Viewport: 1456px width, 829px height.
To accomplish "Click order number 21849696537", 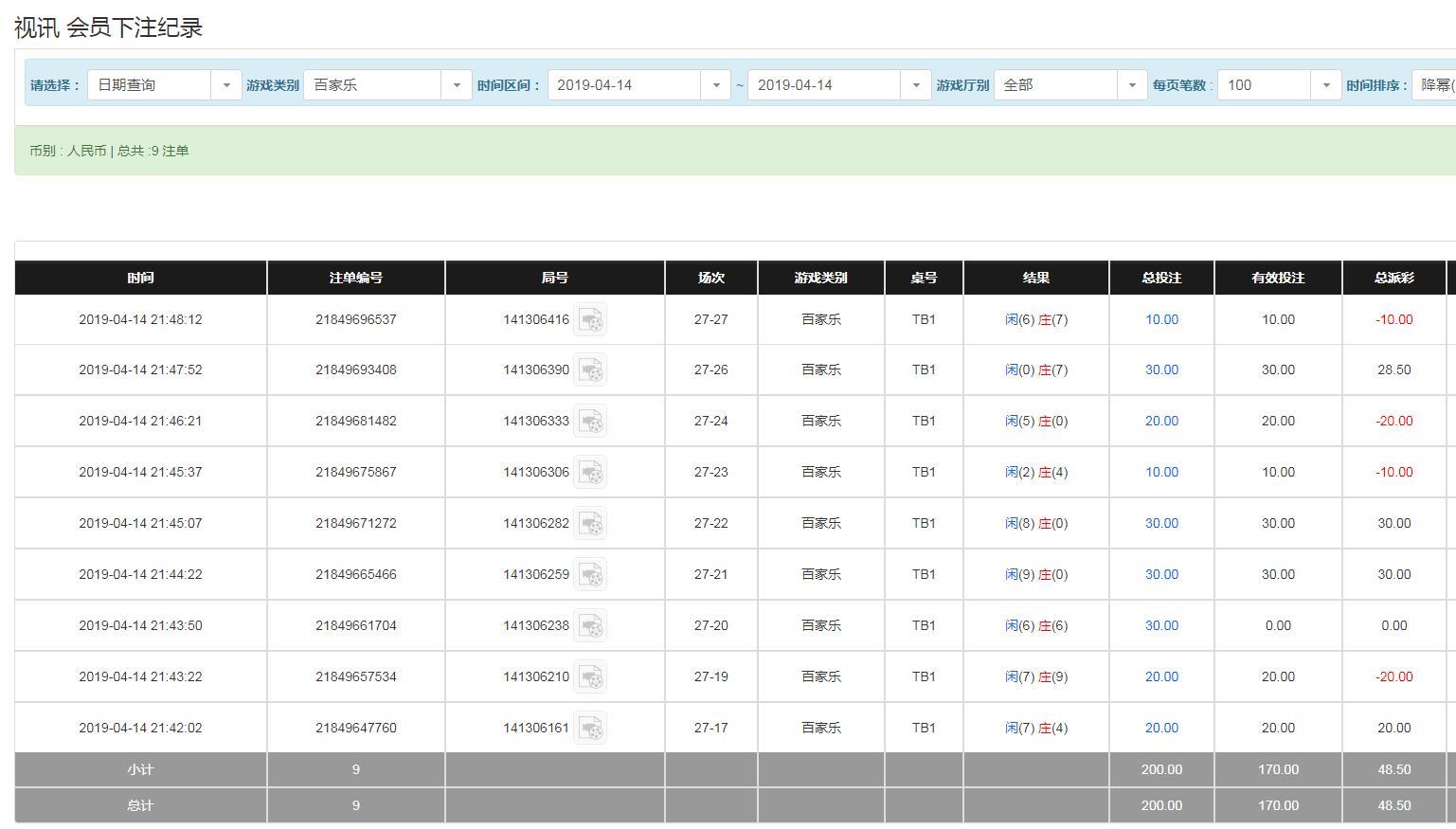I will tap(356, 319).
